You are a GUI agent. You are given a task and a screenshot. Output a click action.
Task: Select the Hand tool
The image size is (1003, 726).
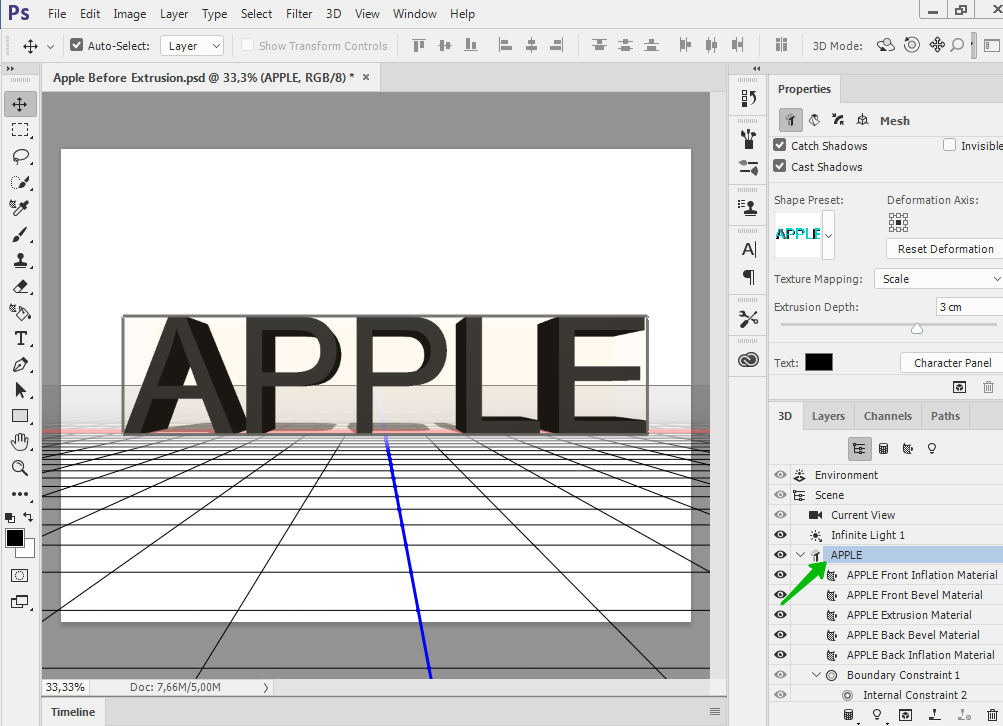pos(20,442)
